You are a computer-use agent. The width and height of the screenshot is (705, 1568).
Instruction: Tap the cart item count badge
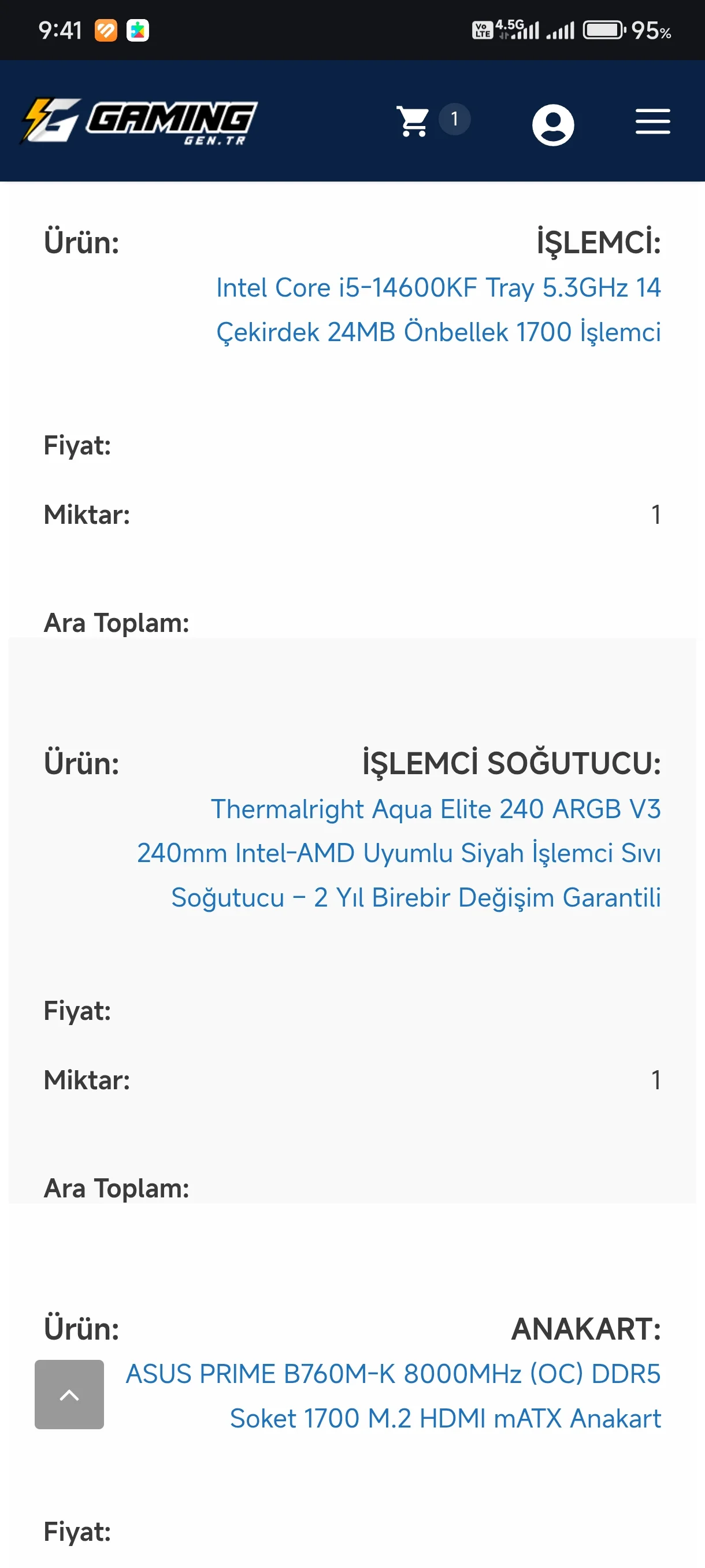pyautogui.click(x=454, y=119)
